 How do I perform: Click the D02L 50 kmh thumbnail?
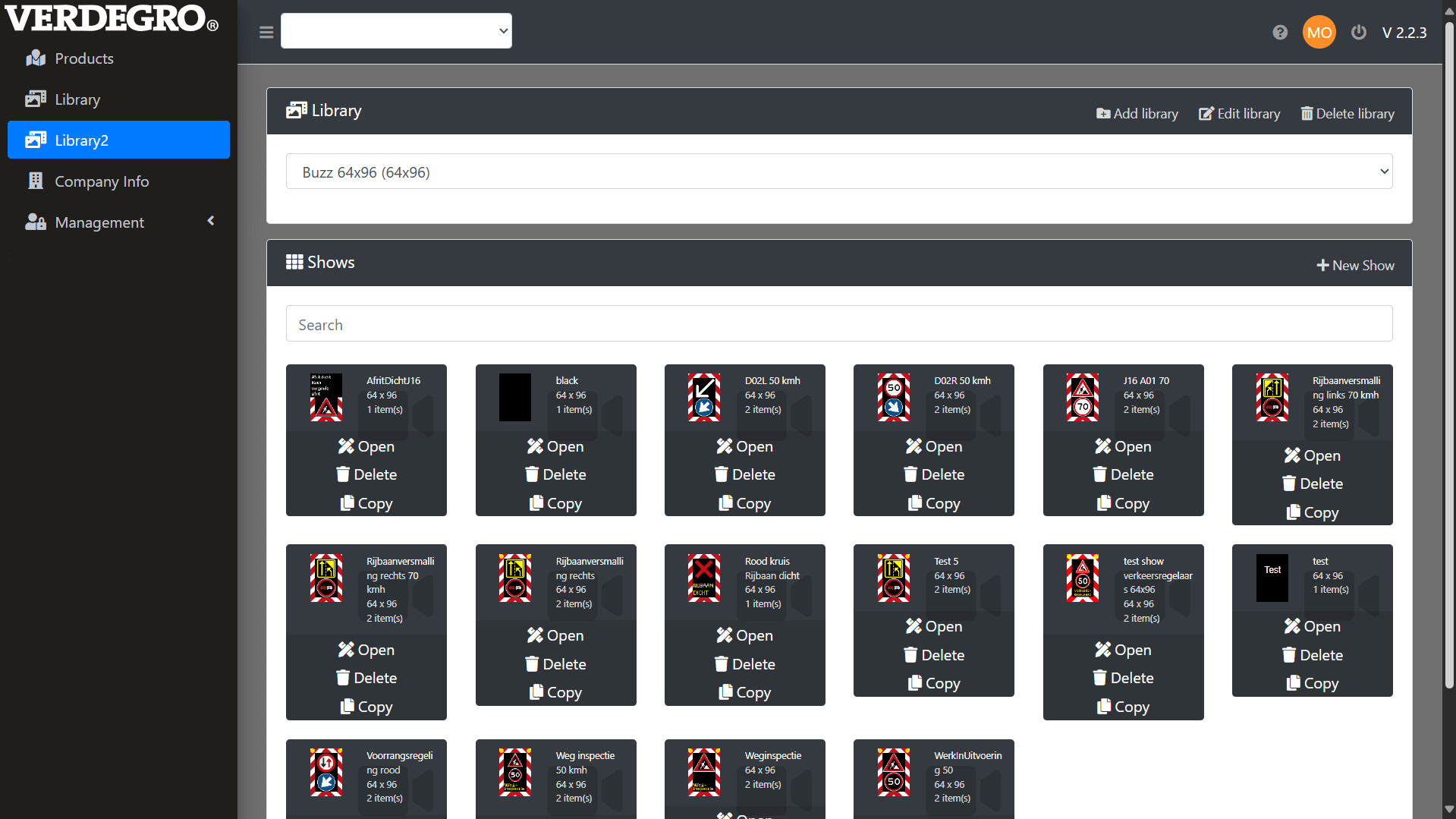tap(704, 397)
